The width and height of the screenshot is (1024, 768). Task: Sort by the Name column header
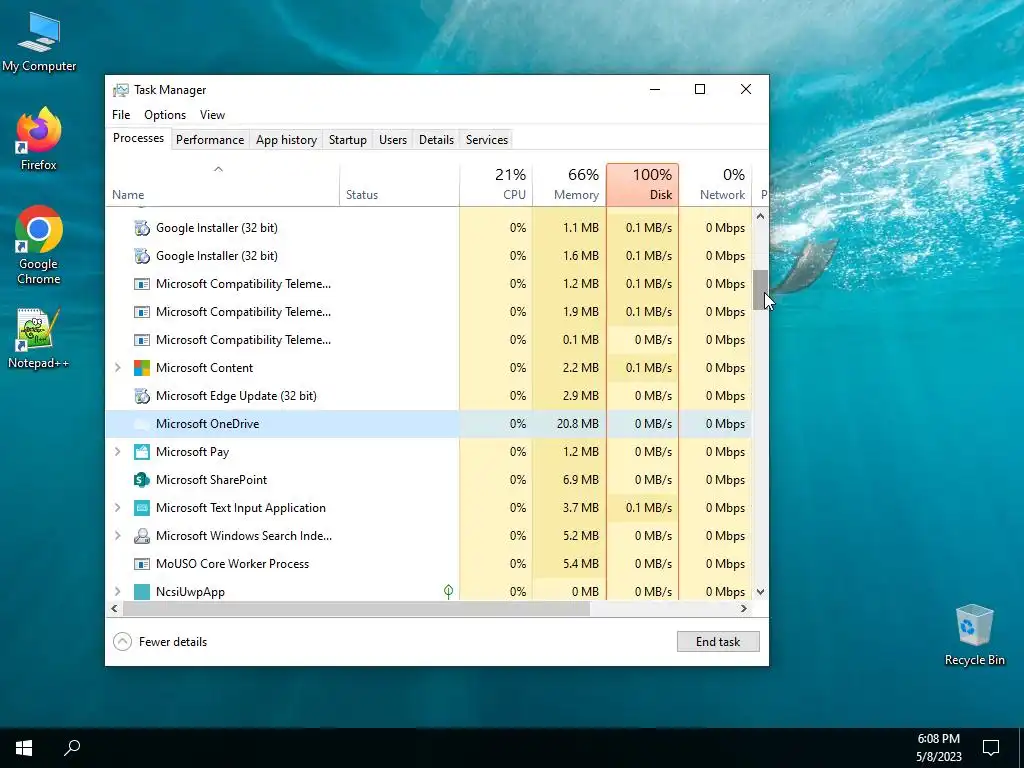pyautogui.click(x=222, y=185)
